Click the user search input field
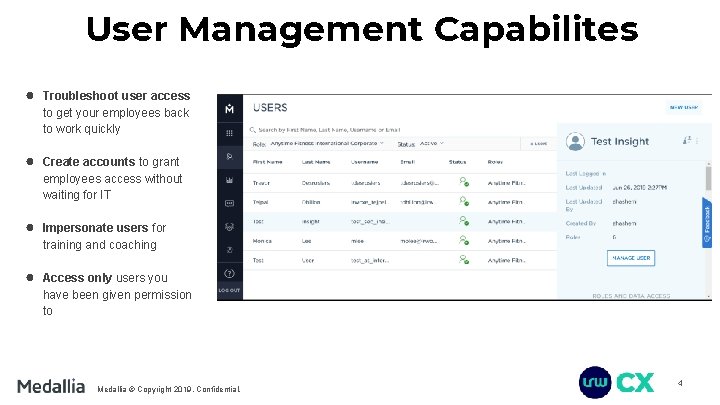Image resolution: width=720 pixels, height=405 pixels. [402, 130]
